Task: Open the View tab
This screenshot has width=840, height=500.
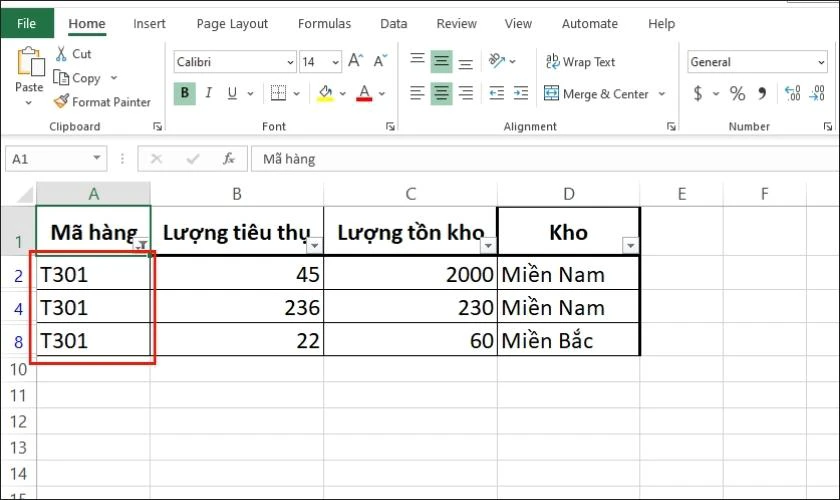Action: 518,24
